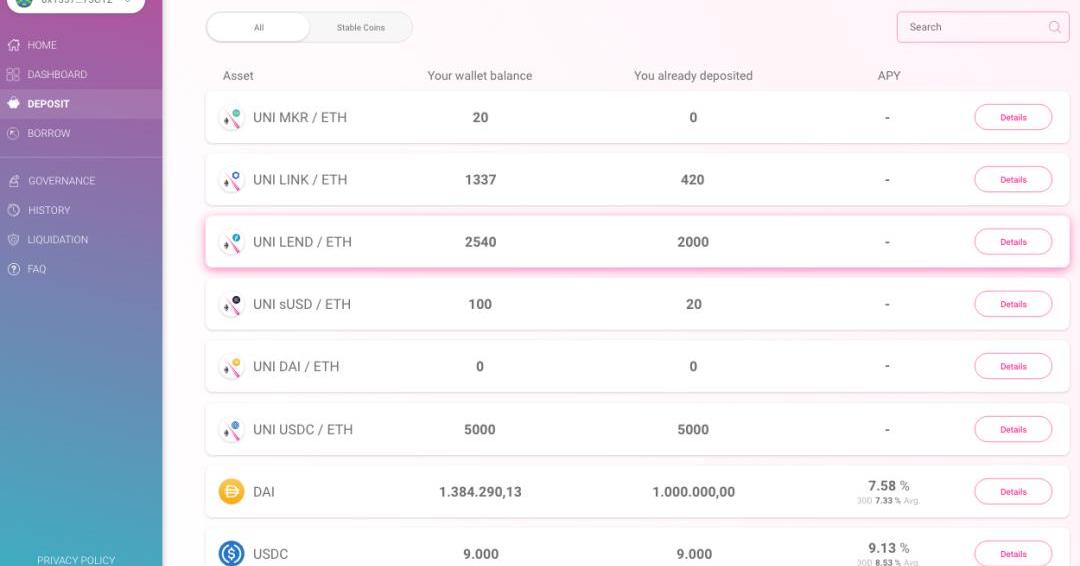
Task: Open Details for DAI
Action: (1012, 492)
